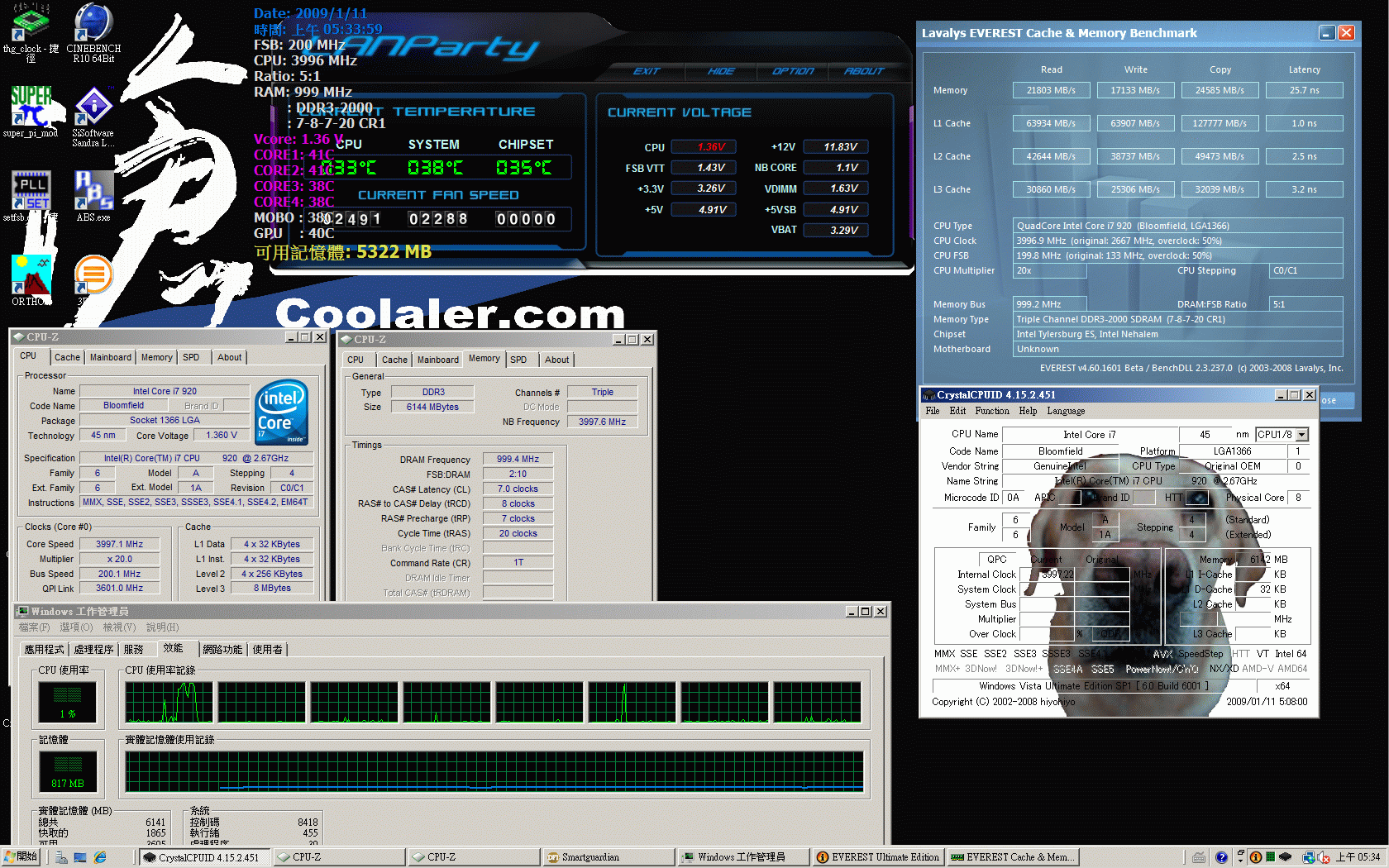1389x868 pixels.
Task: Select SPD tab in right CPU-Z window
Action: pyautogui.click(x=518, y=360)
